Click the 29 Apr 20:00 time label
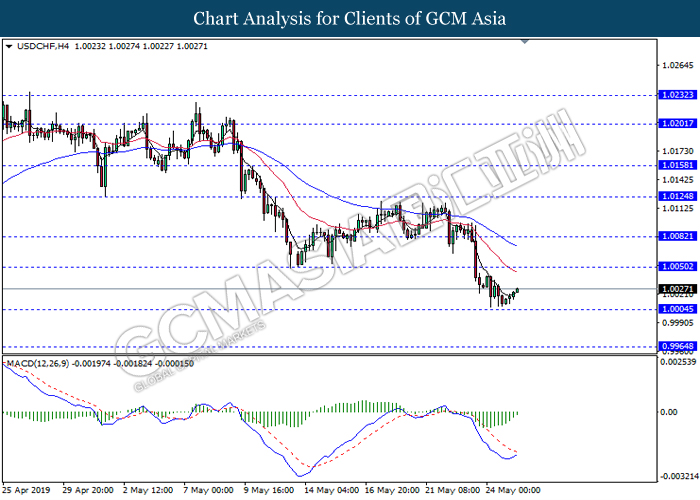Screen dimensions: 700x500 [x=88, y=490]
